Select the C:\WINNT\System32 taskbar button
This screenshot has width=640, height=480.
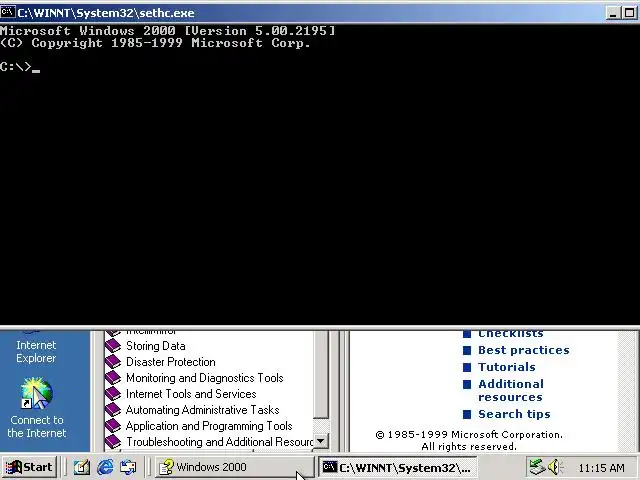398,467
